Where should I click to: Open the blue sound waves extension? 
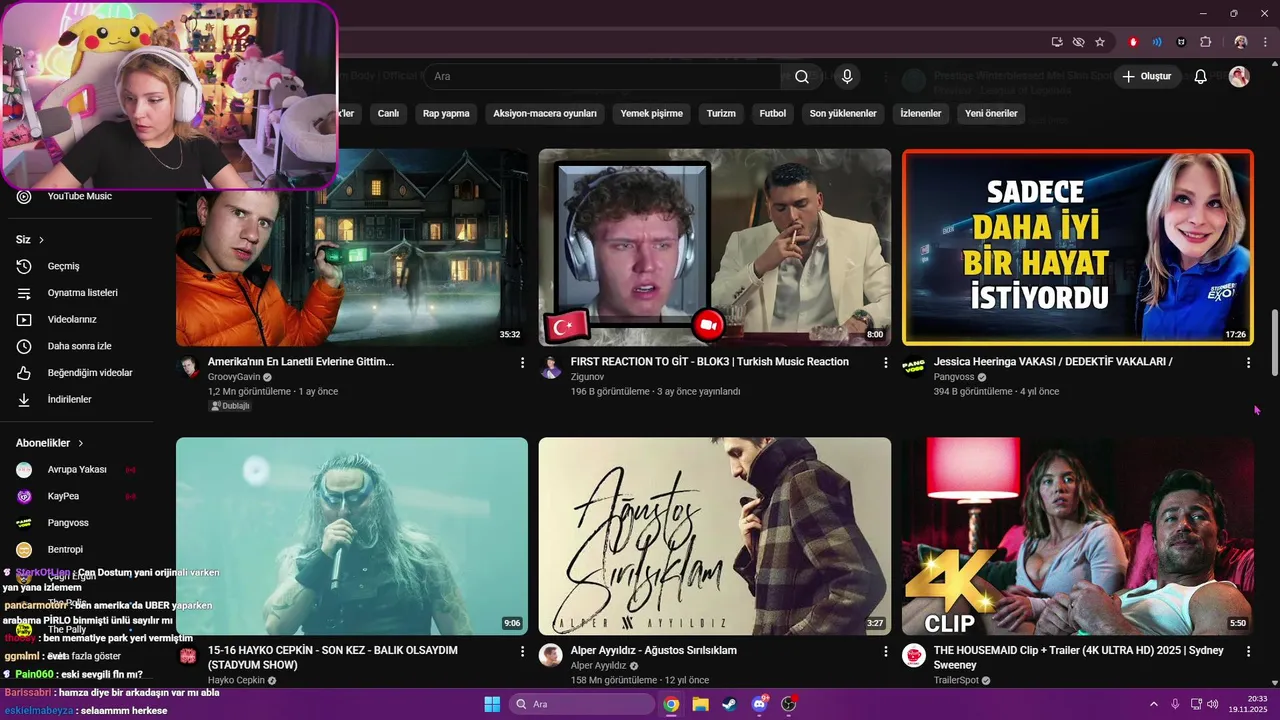pos(1157,42)
